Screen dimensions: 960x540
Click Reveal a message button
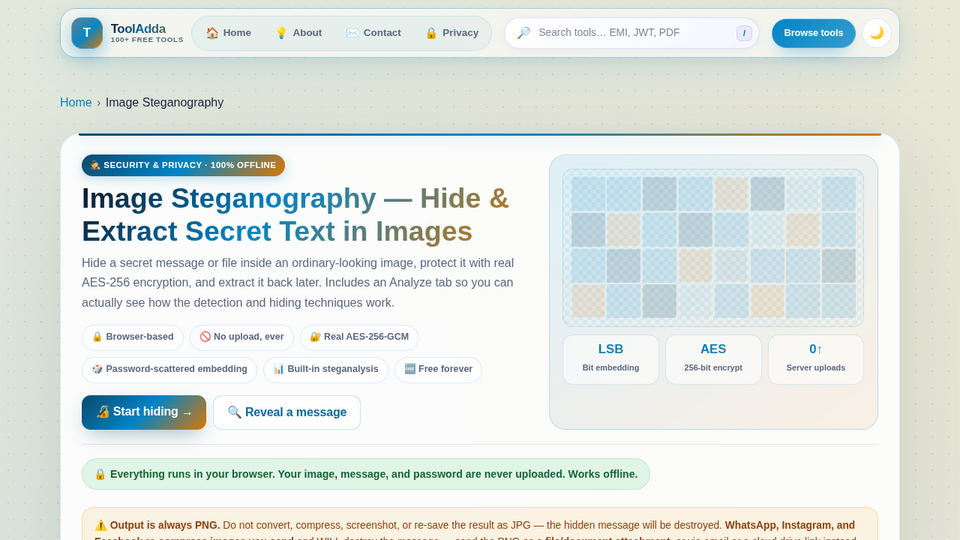(x=287, y=412)
